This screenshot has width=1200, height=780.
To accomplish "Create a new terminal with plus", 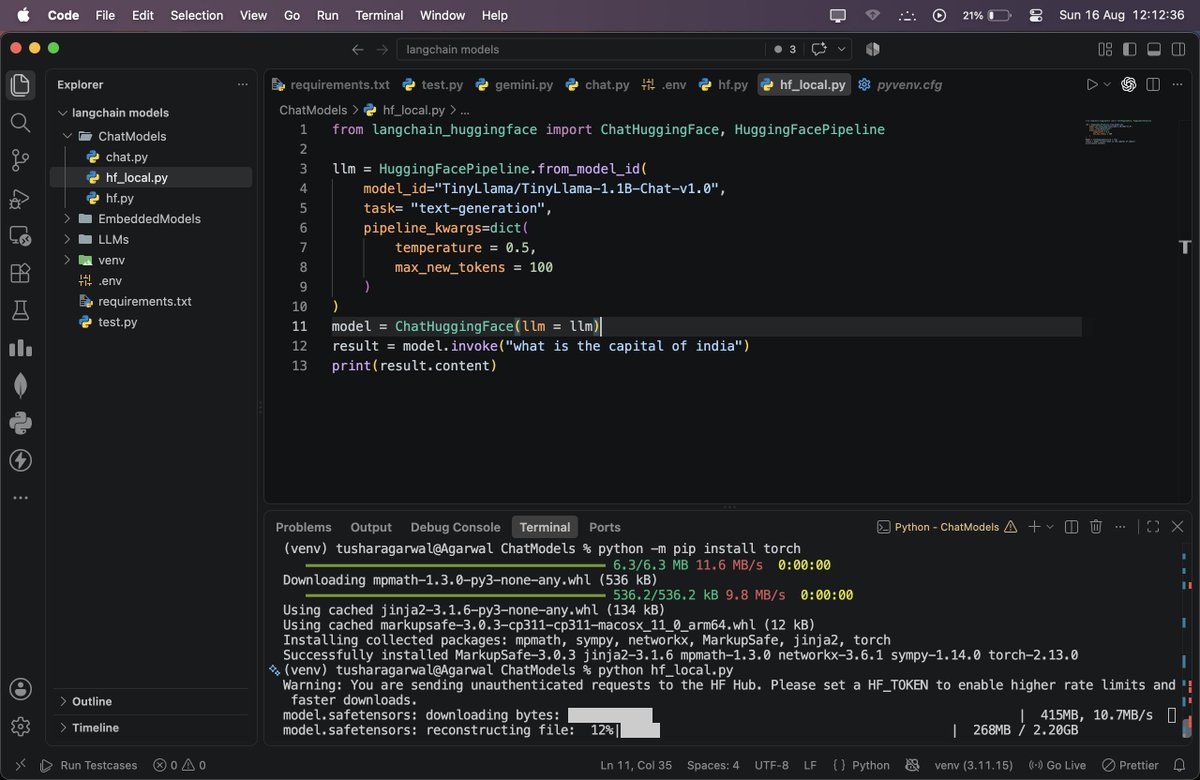I will [x=1035, y=527].
